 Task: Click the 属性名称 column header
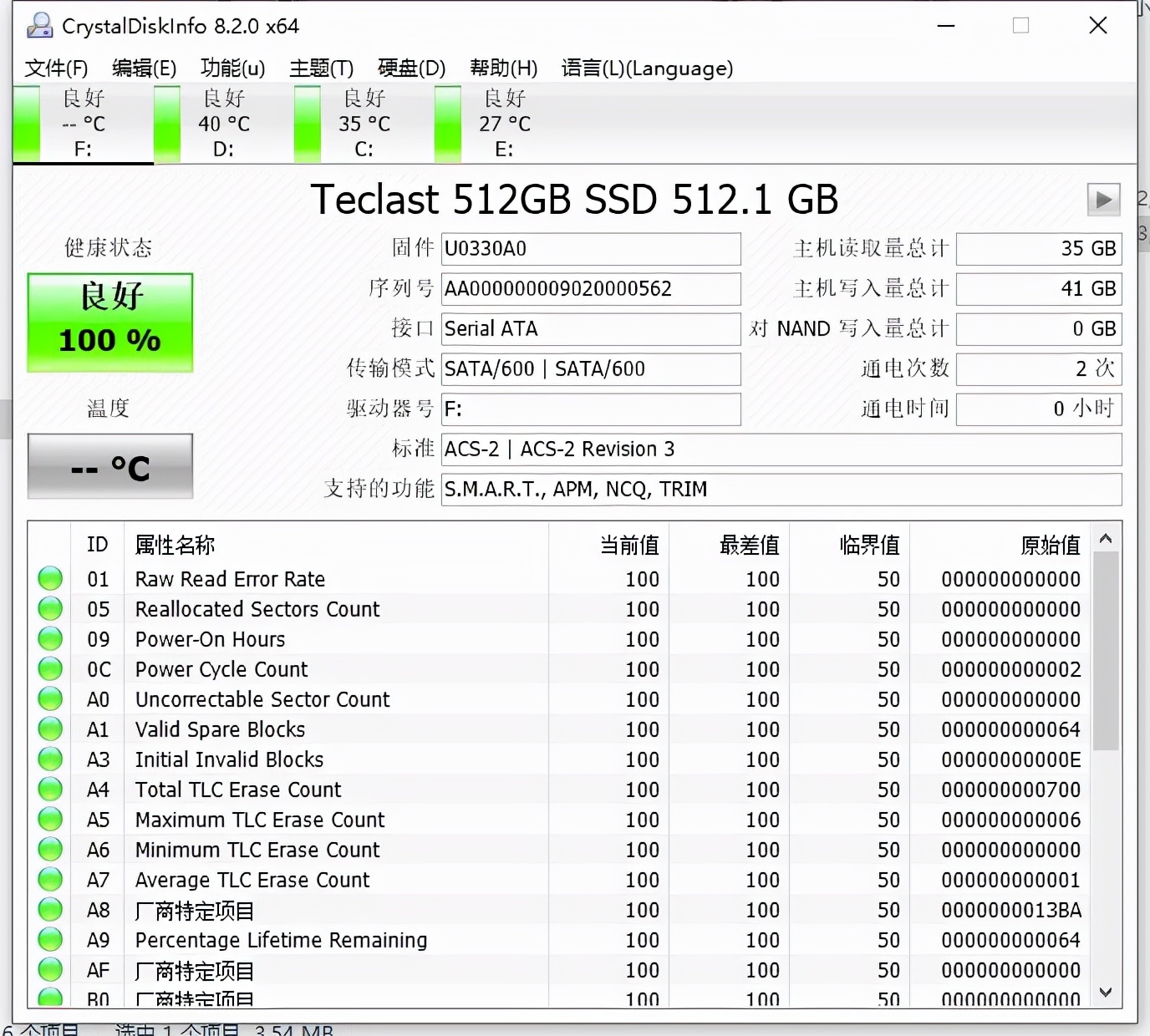pyautogui.click(x=175, y=546)
